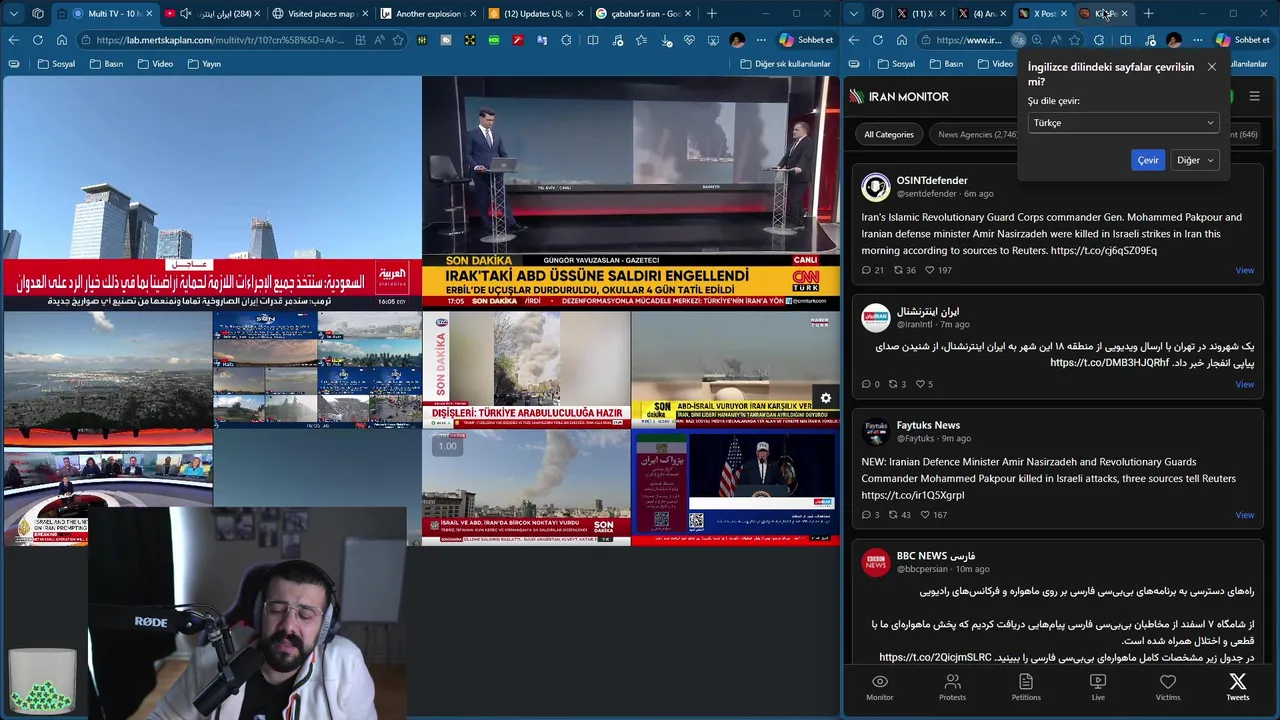Open Extensions in right browser toolbar
Viewport: 1280px width, 720px height.
[x=1099, y=40]
